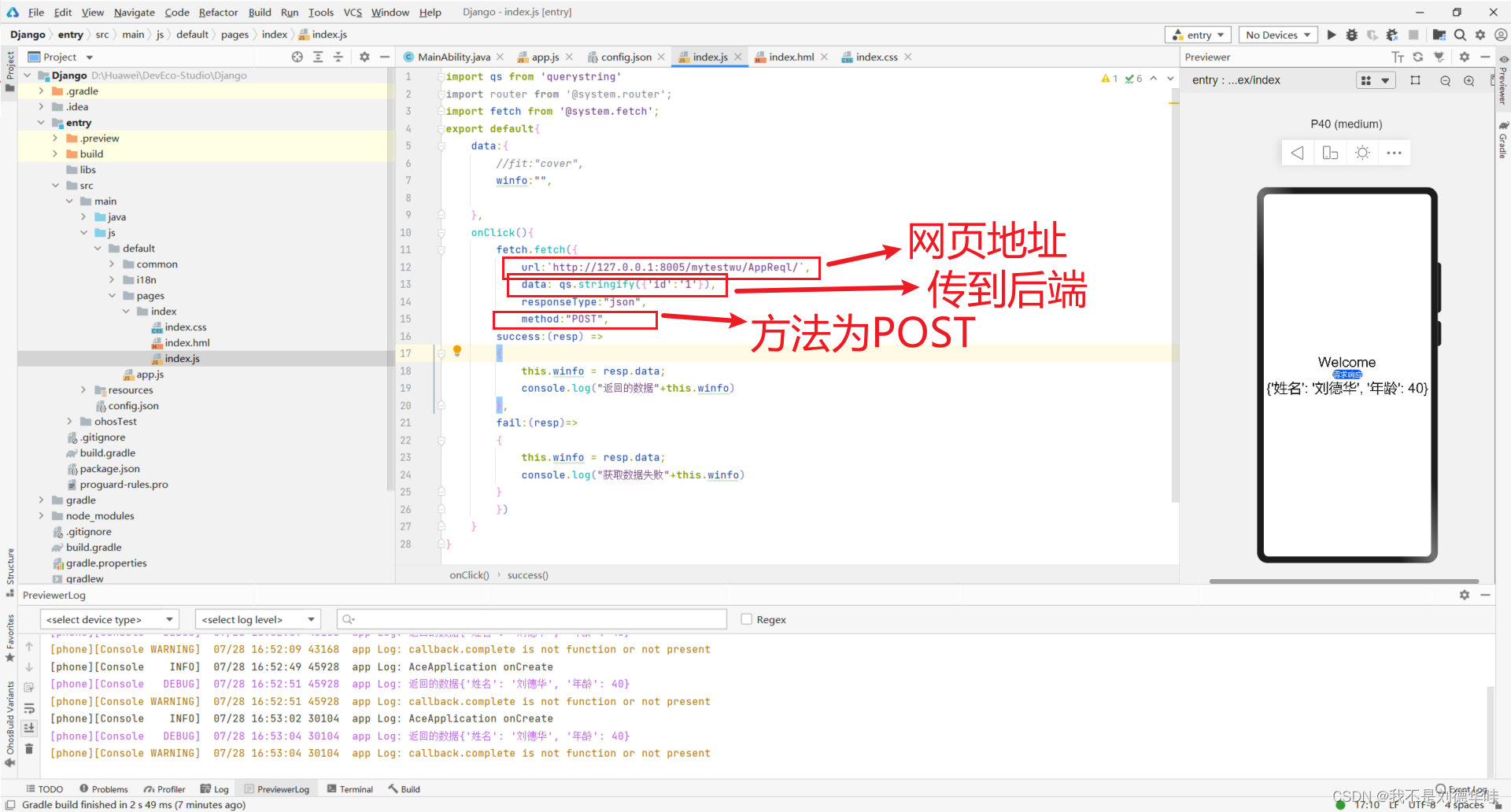
Task: Run the app with the green play icon
Action: click(x=1331, y=35)
